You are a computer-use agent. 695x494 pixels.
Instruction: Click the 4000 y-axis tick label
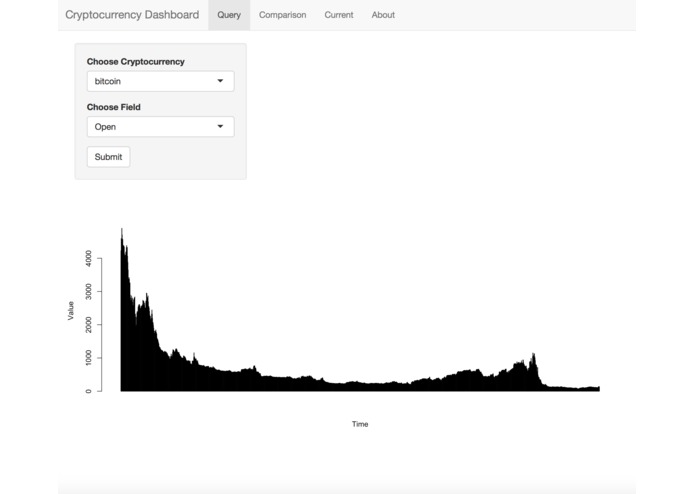pos(88,258)
